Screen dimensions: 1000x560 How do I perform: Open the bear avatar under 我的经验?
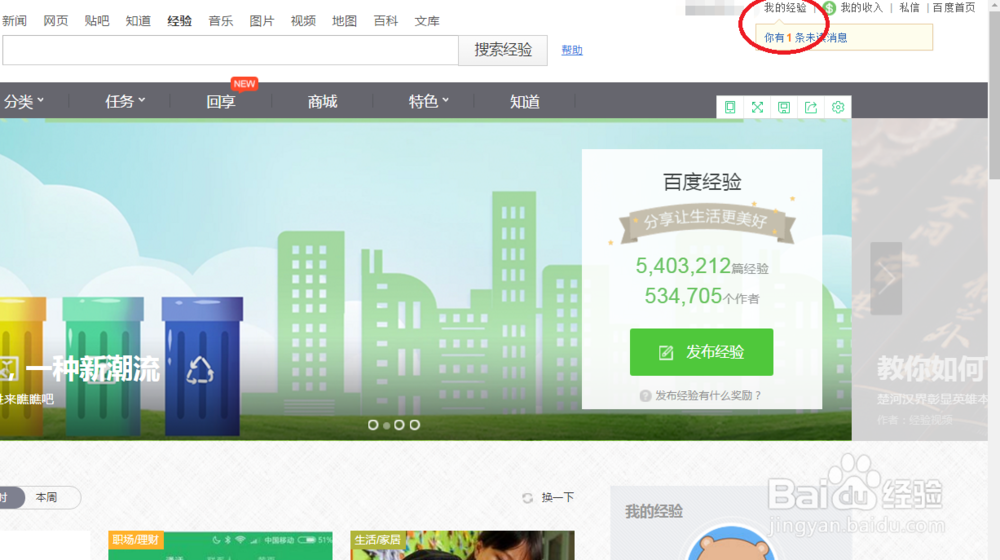tap(731, 543)
